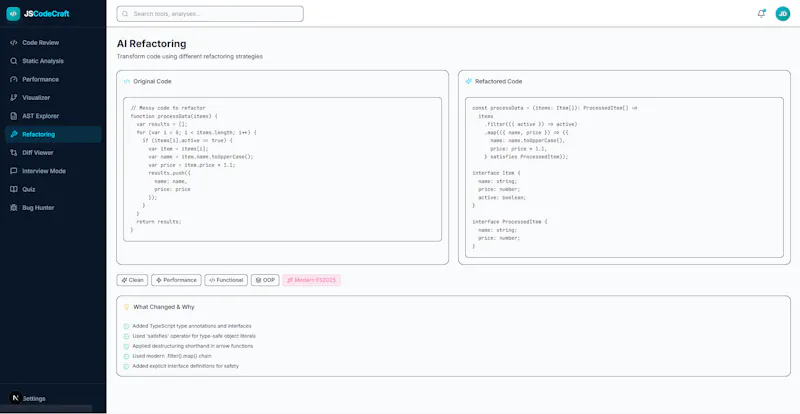Open Static Analysis from the sidebar
This screenshot has height=414, width=800.
[53, 61]
